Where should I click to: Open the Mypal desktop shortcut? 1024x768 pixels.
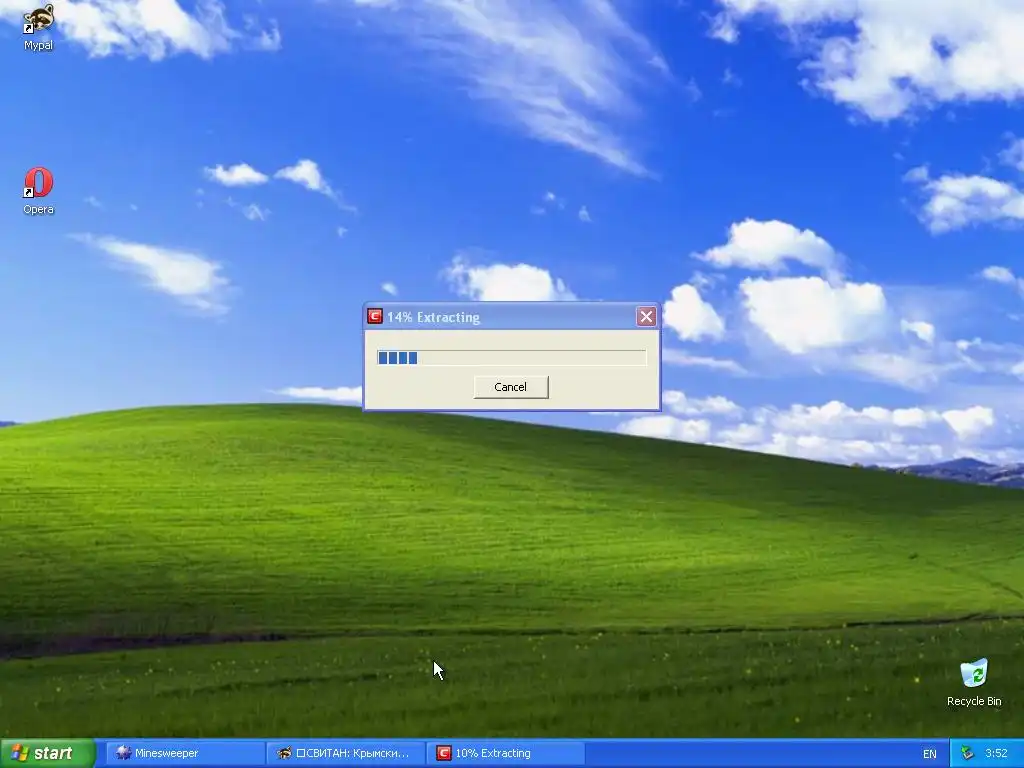coord(38,27)
